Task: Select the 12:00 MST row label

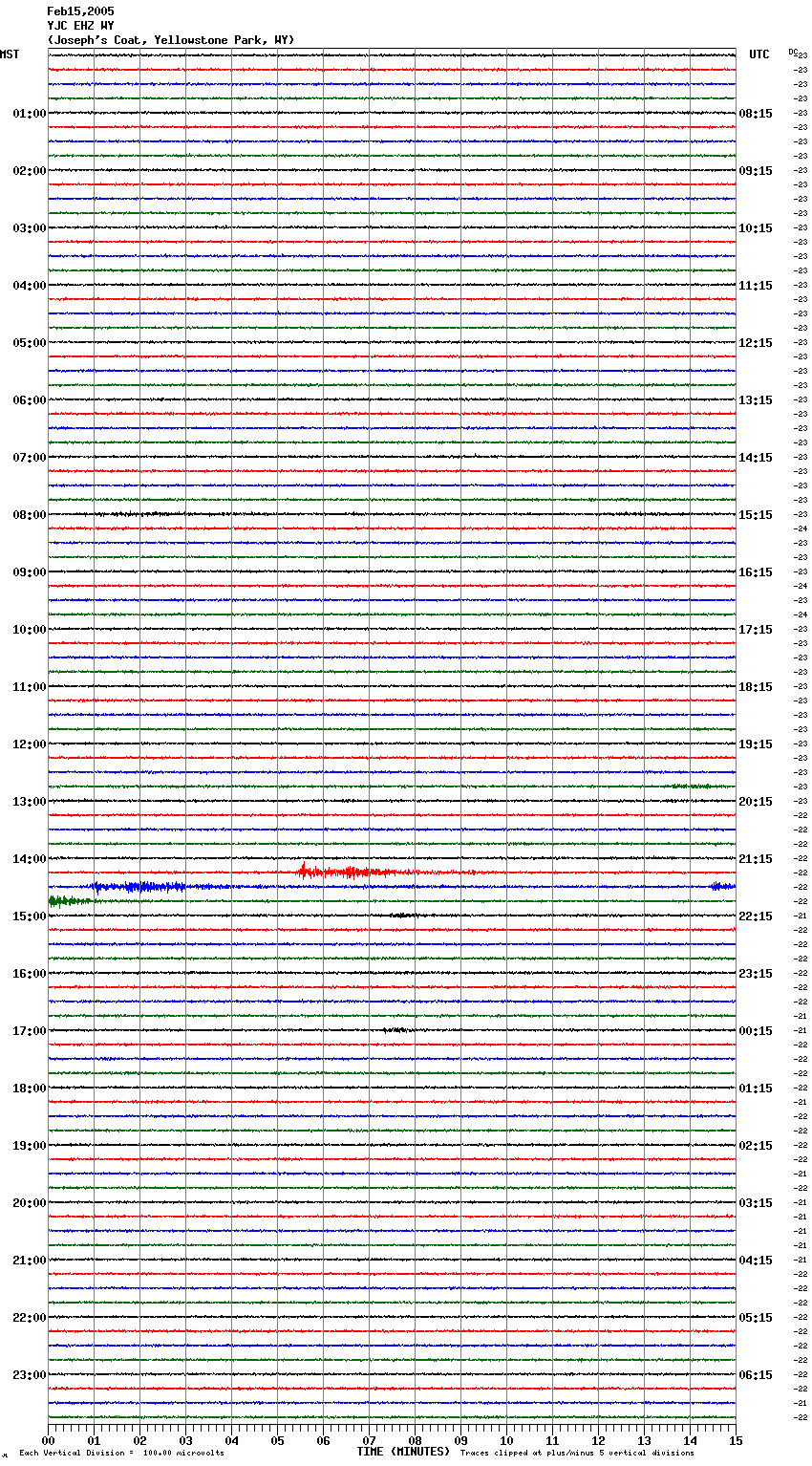Action: [29, 744]
